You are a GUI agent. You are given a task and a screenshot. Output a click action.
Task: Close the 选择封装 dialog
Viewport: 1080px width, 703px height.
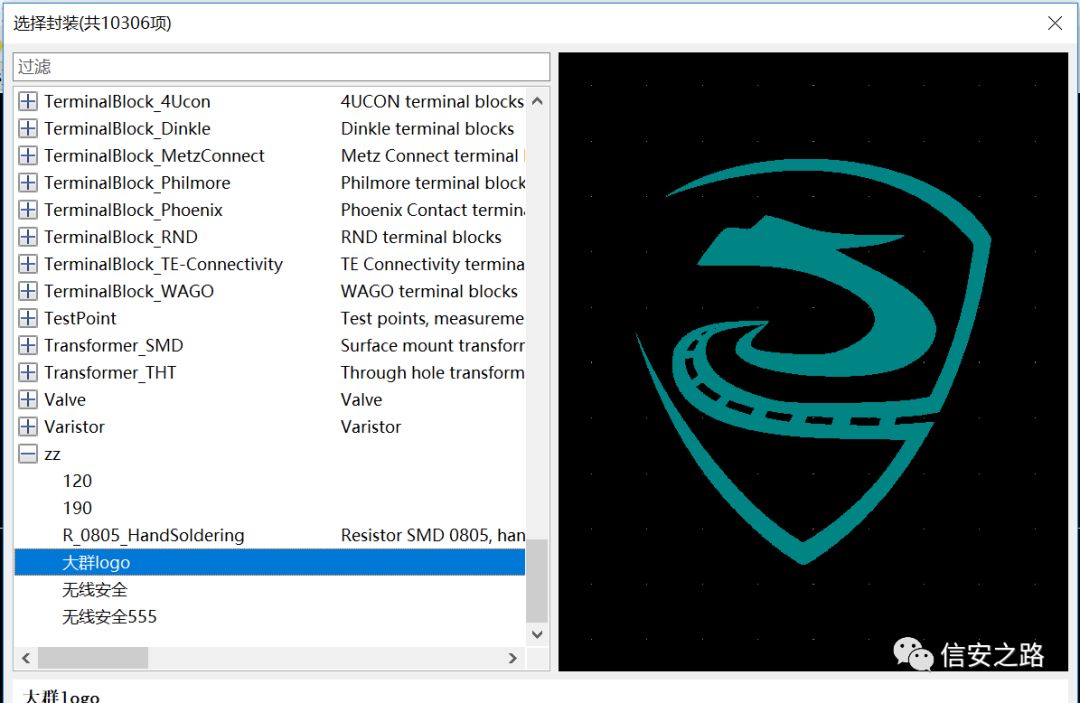[x=1055, y=23]
